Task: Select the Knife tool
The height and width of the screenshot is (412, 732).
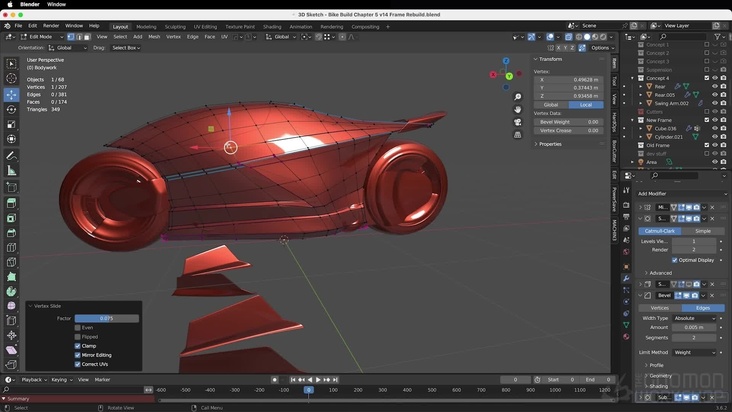Action: 12,262
